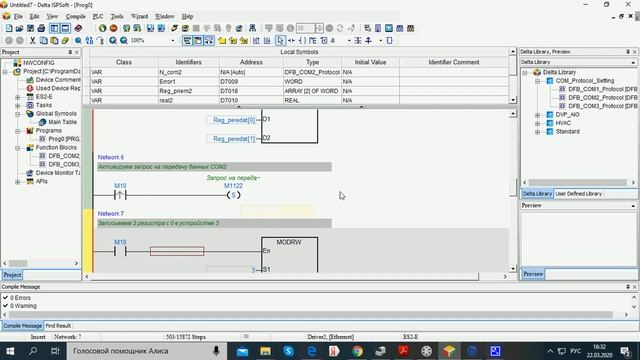Open the Compile menu
The image size is (640, 360).
tap(76, 16)
